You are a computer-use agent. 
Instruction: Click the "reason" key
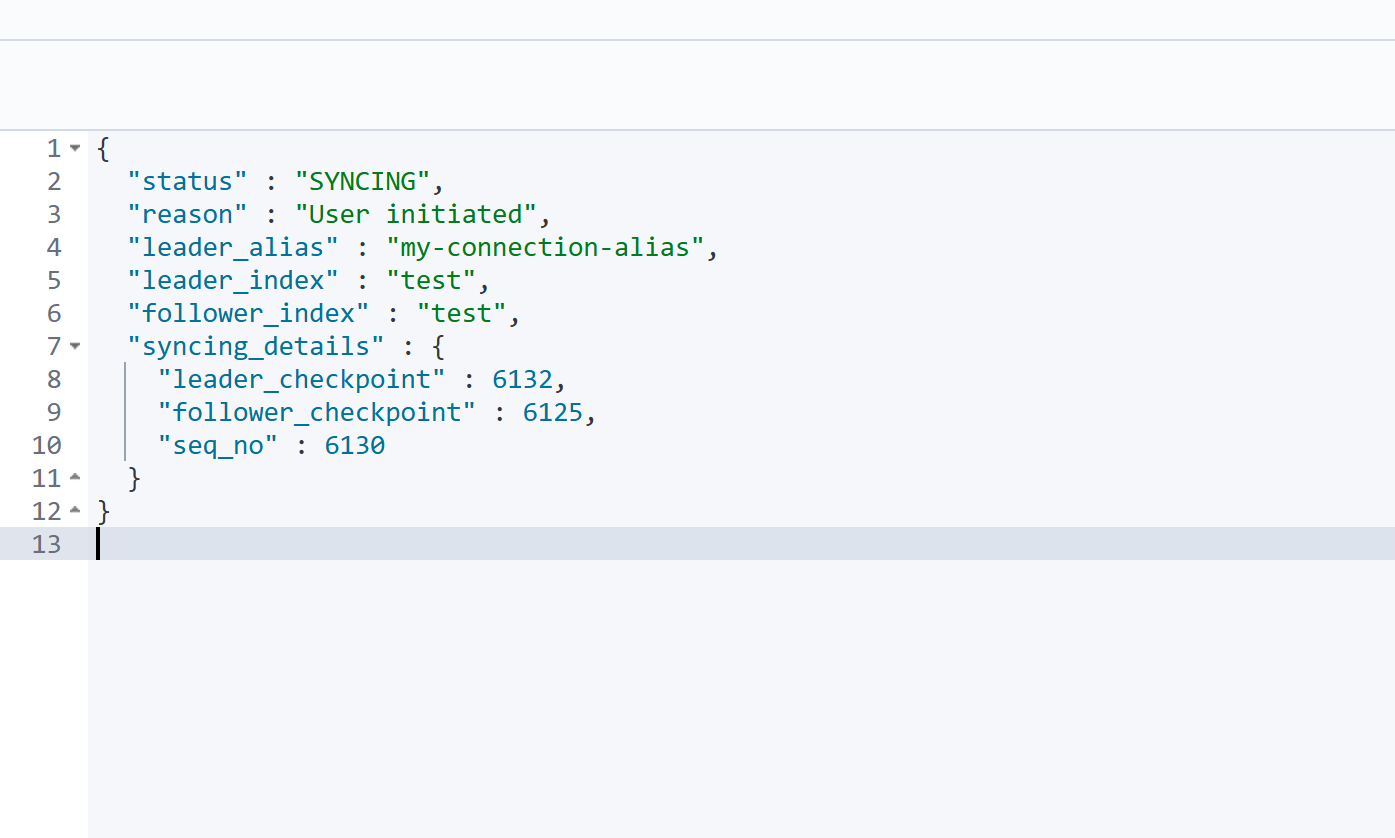[187, 214]
